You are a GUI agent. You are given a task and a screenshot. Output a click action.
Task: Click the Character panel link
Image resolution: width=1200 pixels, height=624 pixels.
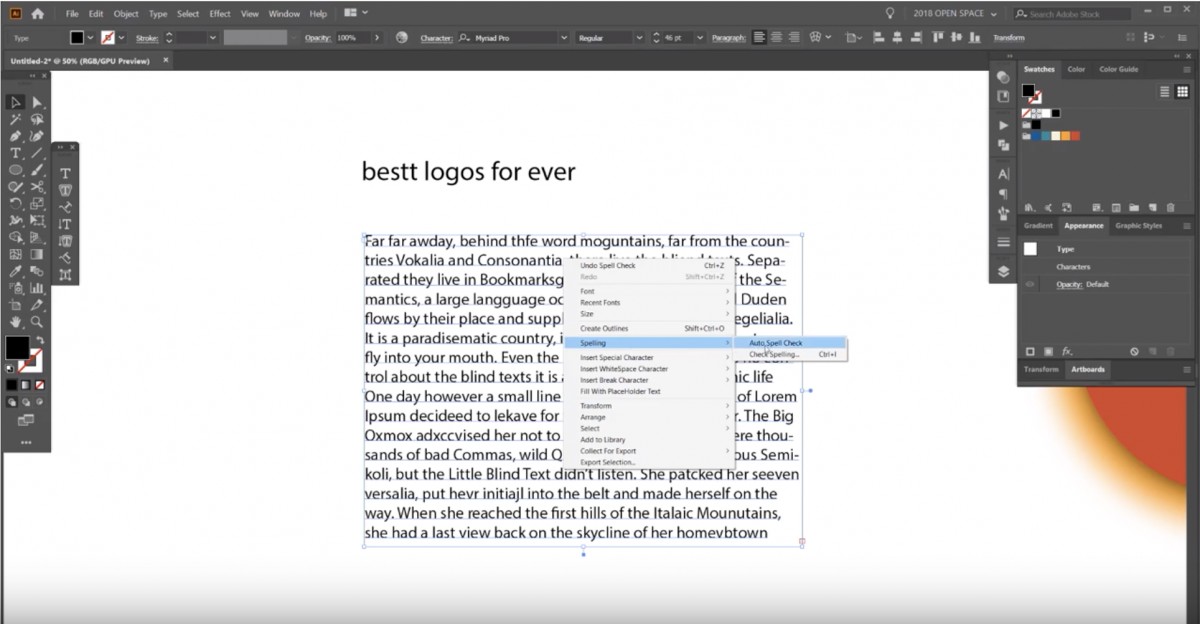(436, 38)
